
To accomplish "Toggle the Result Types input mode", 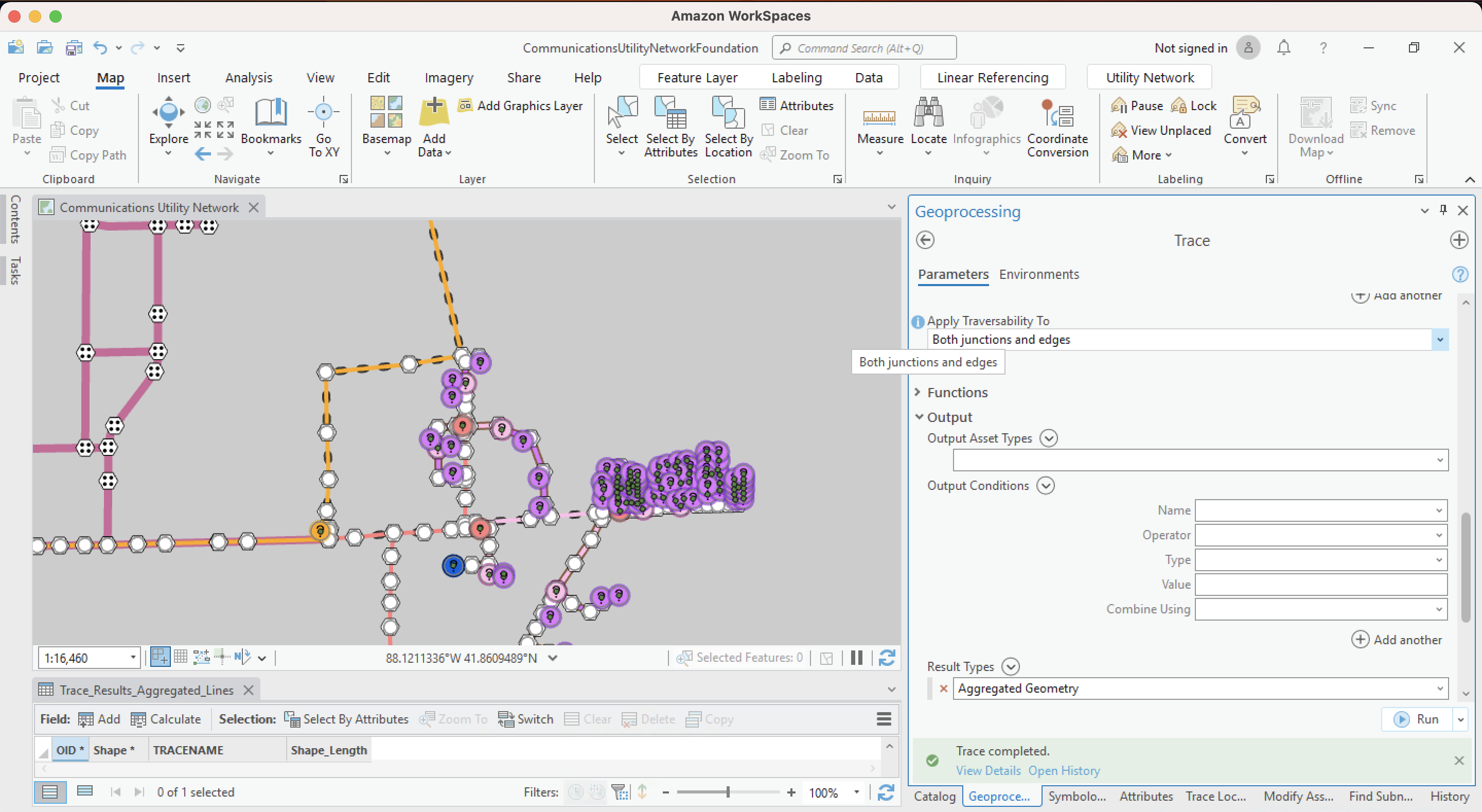I will tap(1010, 666).
